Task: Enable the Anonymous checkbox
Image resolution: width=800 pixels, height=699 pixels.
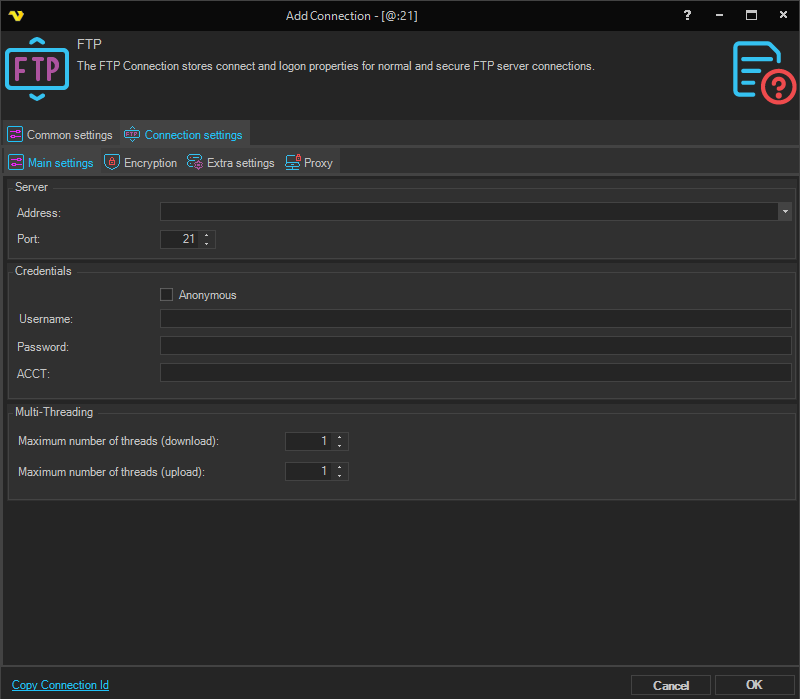Action: [167, 295]
